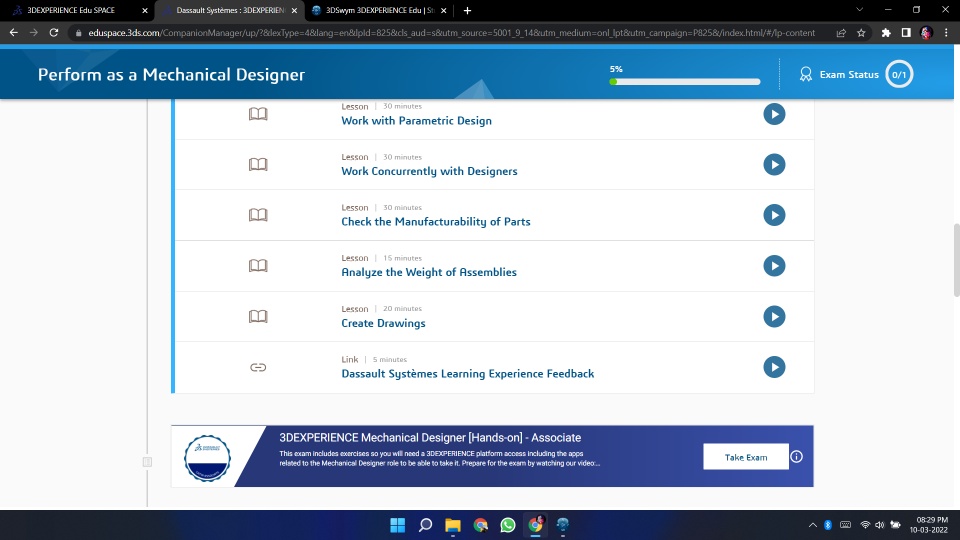The height and width of the screenshot is (540, 960).
Task: Click the 5% course progress bar
Action: click(x=684, y=81)
